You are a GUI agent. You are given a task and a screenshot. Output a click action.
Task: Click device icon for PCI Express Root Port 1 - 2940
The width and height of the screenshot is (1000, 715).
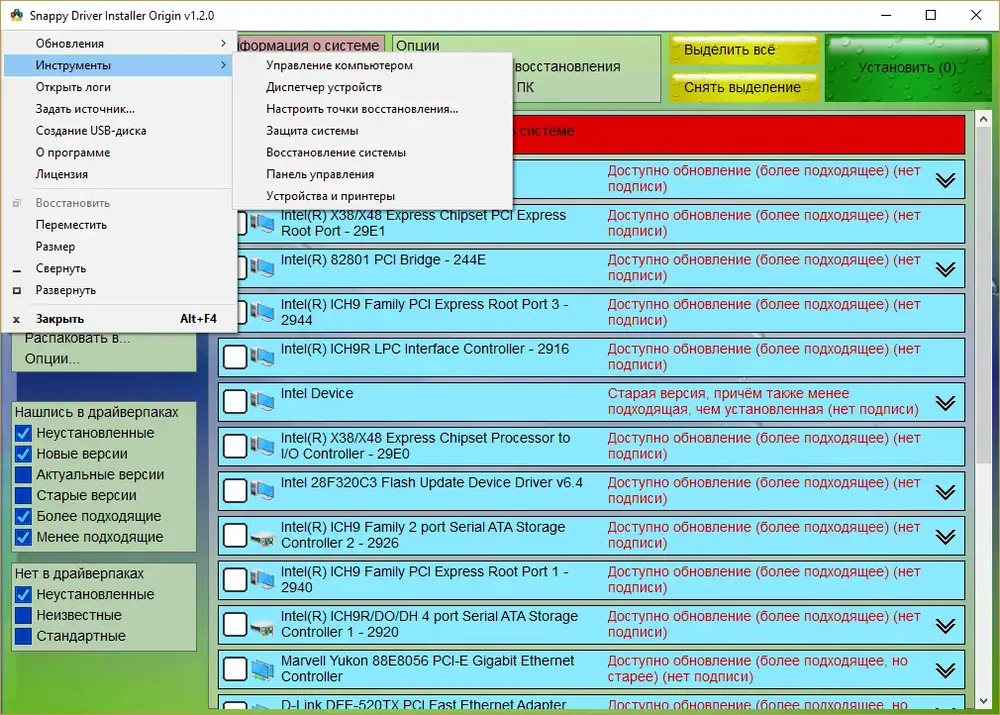(x=262, y=580)
